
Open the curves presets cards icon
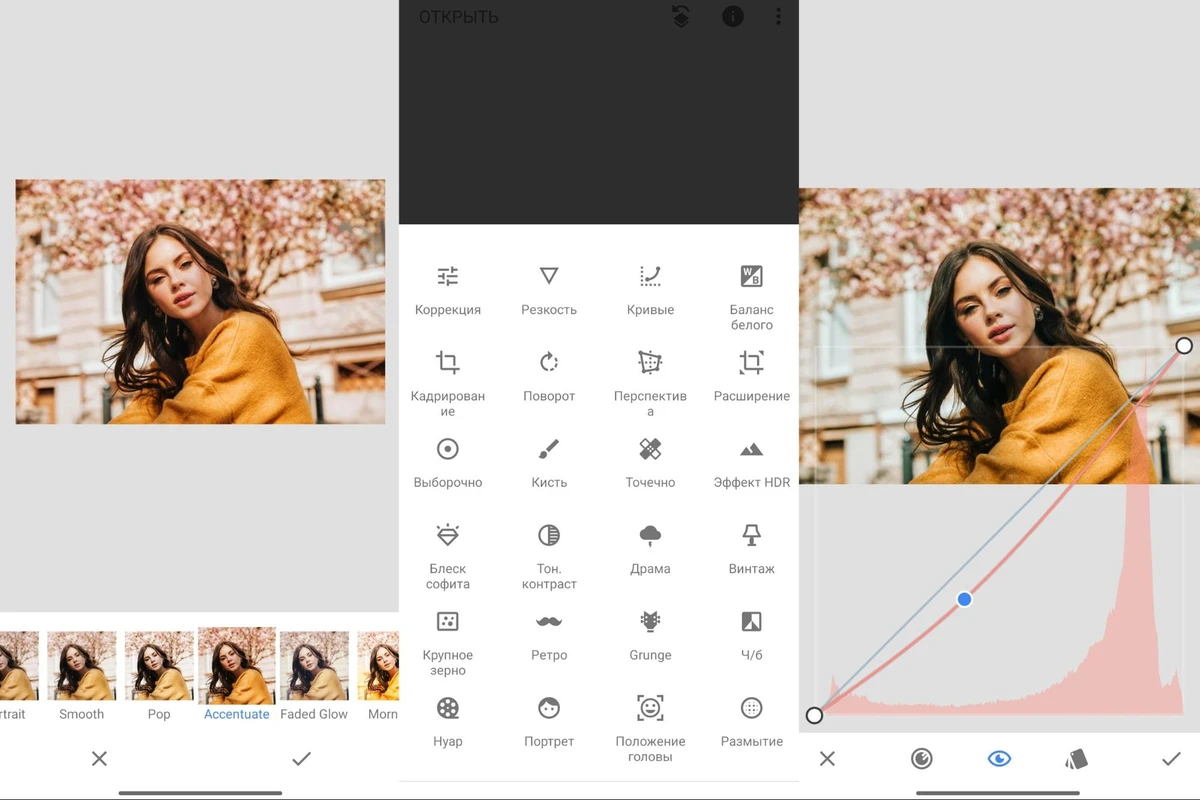(x=1076, y=759)
